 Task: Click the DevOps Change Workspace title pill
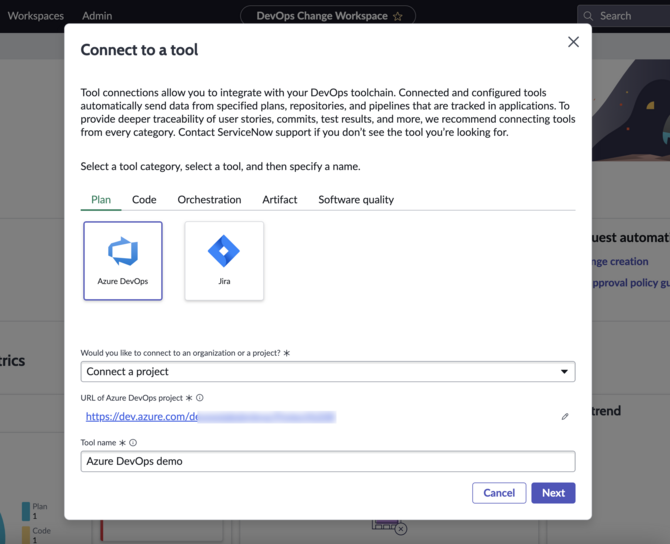coord(328,16)
